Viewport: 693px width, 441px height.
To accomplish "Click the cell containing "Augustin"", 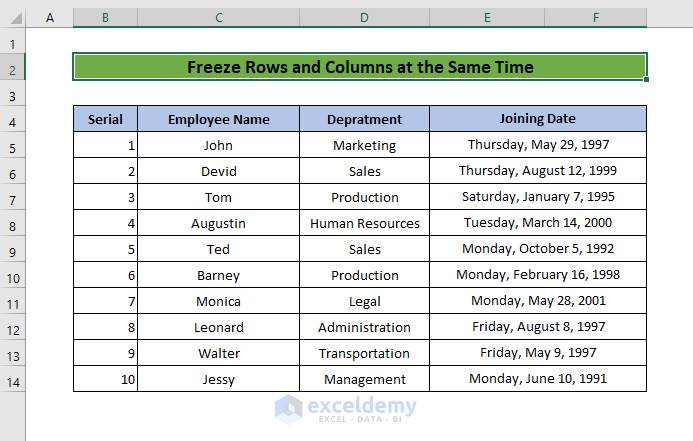I will (218, 223).
